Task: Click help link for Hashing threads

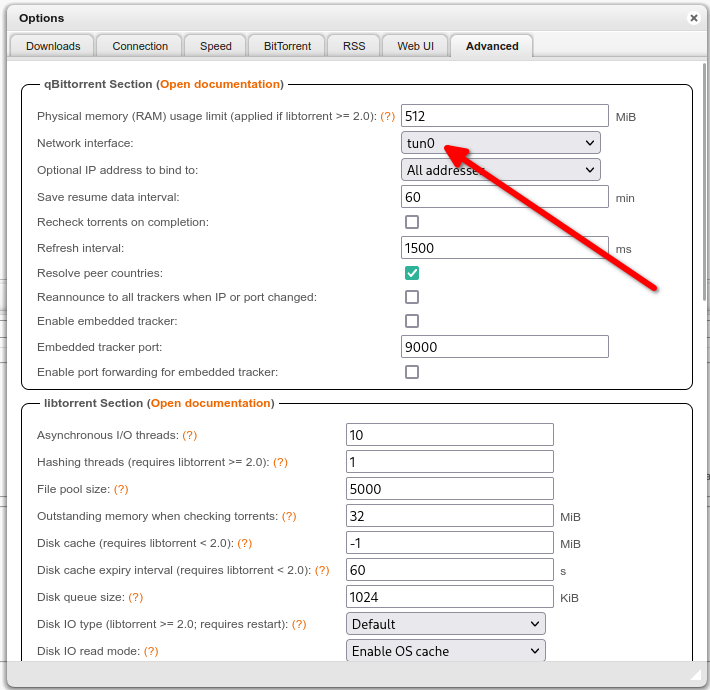Action: coord(280,462)
